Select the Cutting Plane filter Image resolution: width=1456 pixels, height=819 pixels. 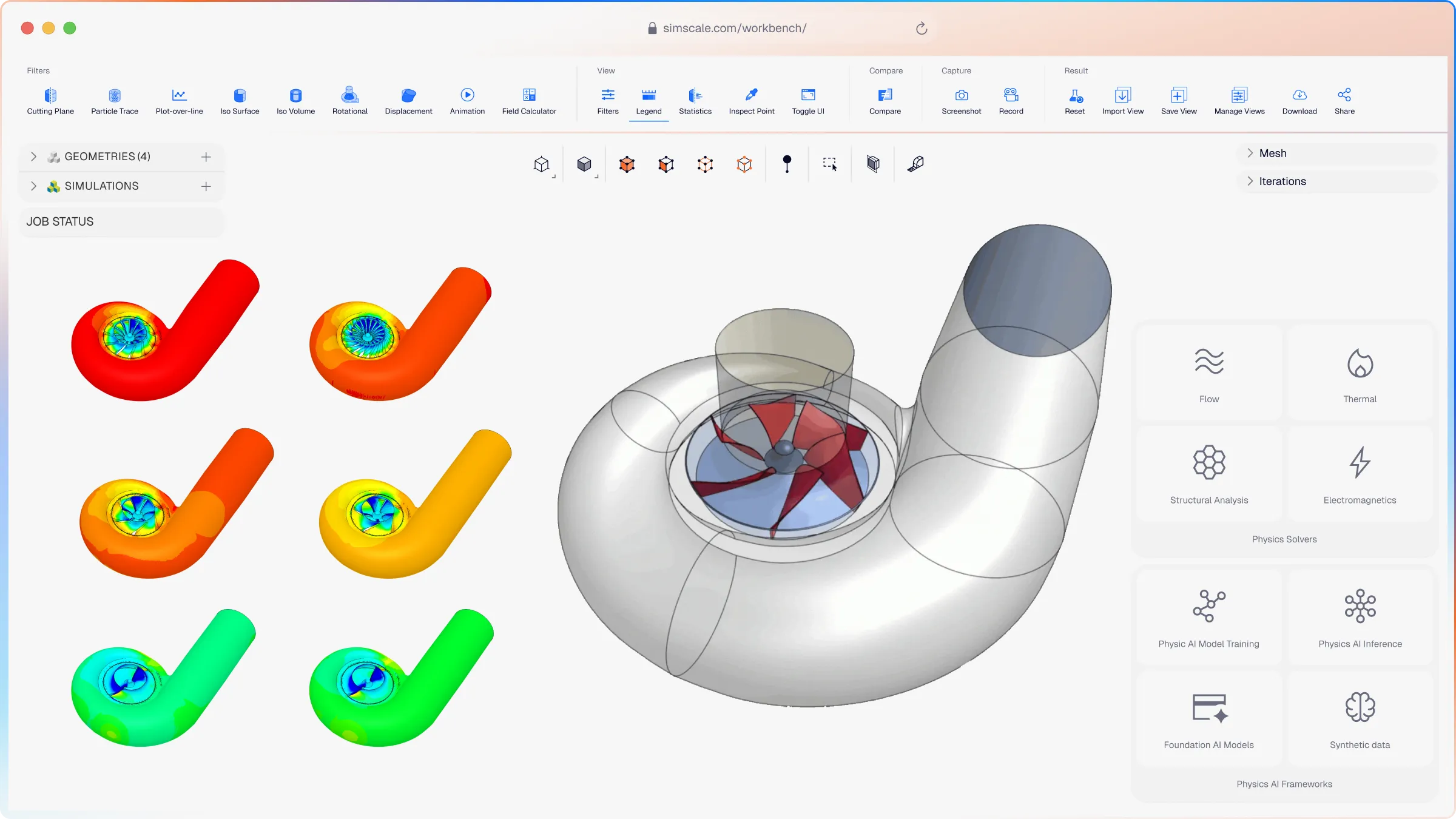50,101
